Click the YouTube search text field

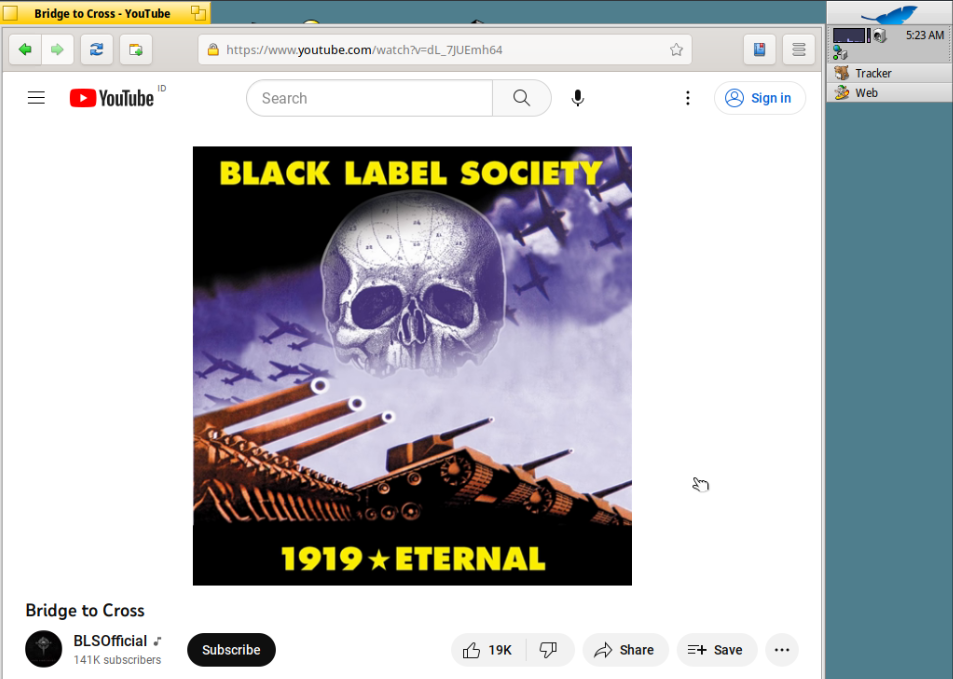point(370,98)
